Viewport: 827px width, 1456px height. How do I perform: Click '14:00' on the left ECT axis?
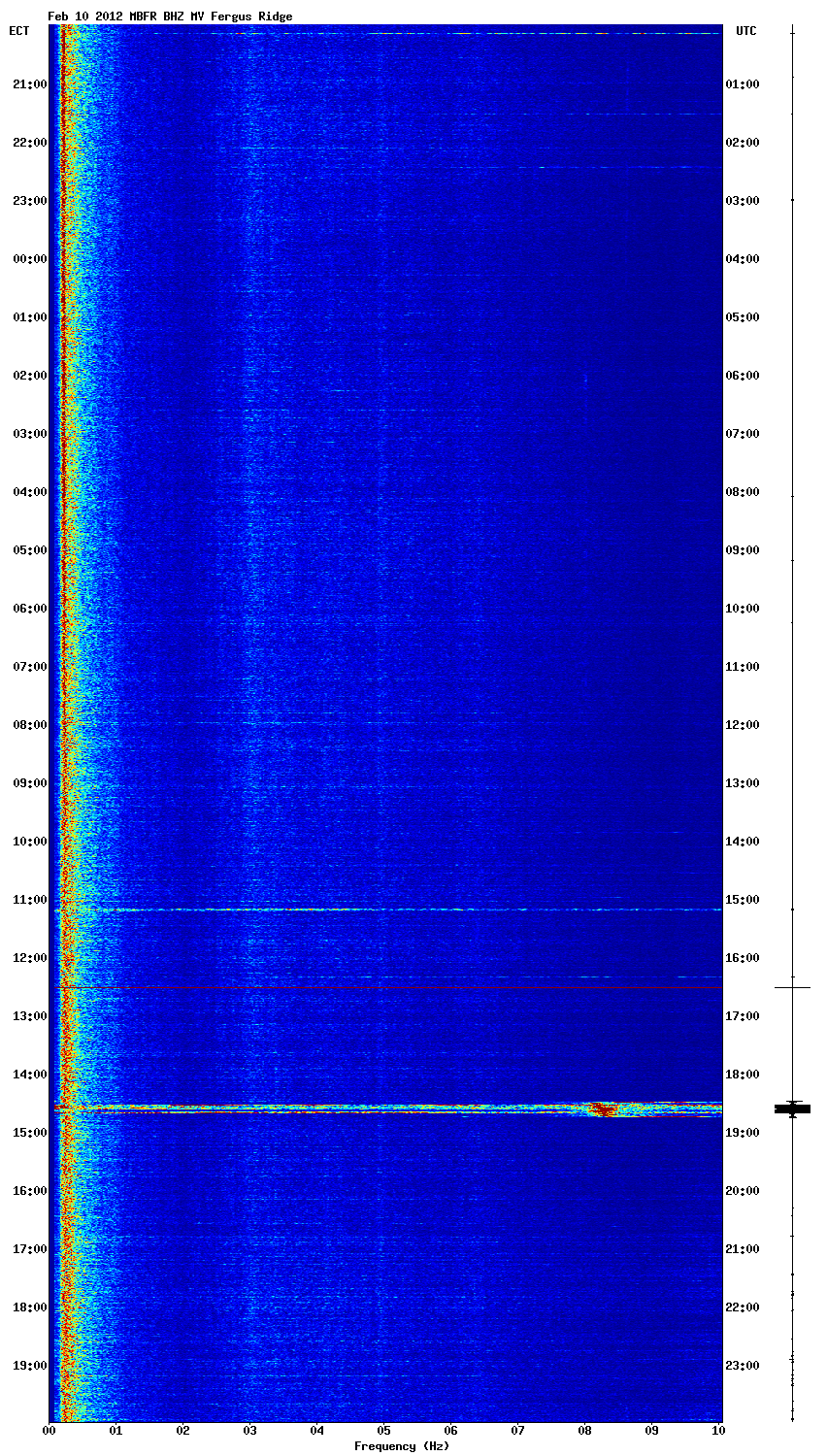[x=29, y=1075]
